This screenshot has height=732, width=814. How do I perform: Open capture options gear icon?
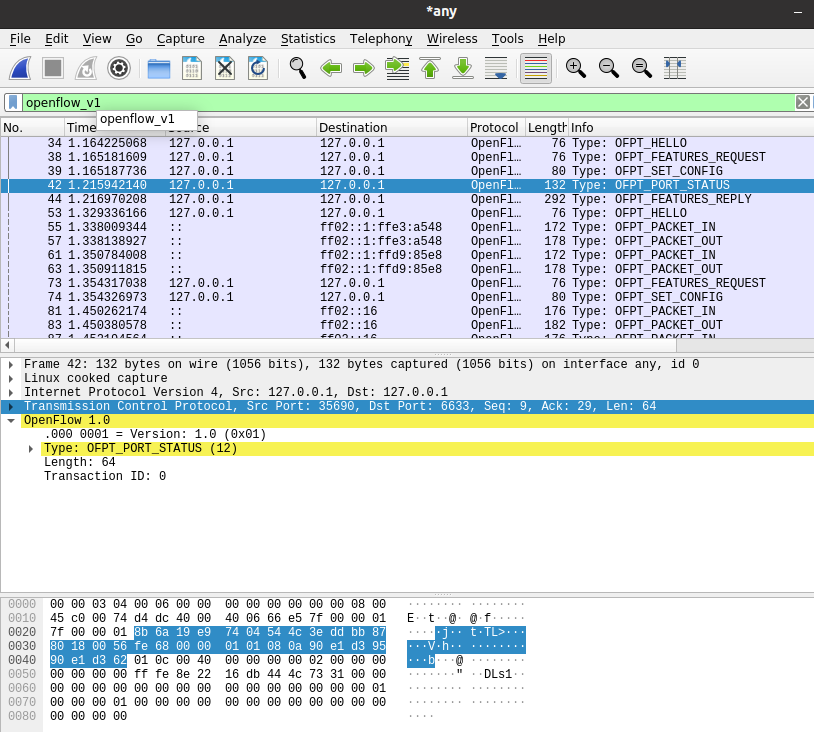(119, 68)
